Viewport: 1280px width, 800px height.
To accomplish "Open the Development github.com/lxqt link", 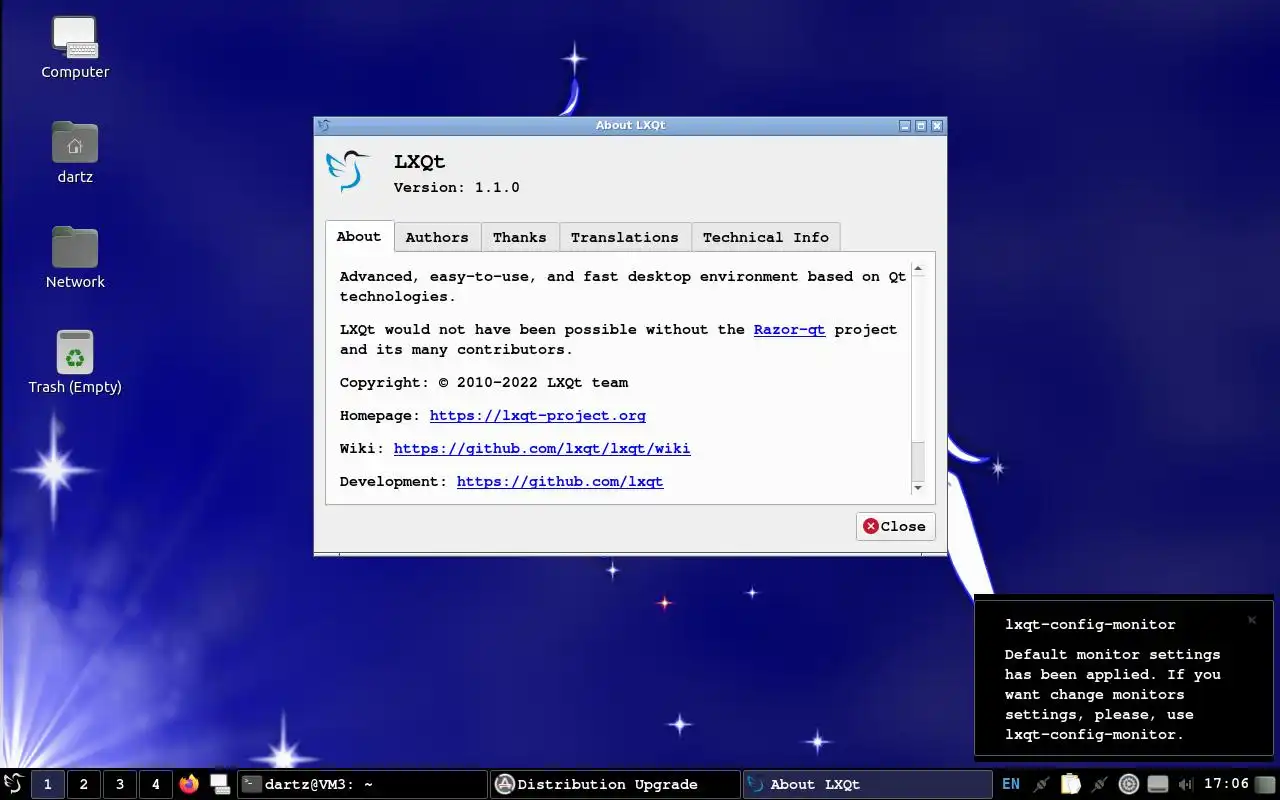I will tap(560, 481).
